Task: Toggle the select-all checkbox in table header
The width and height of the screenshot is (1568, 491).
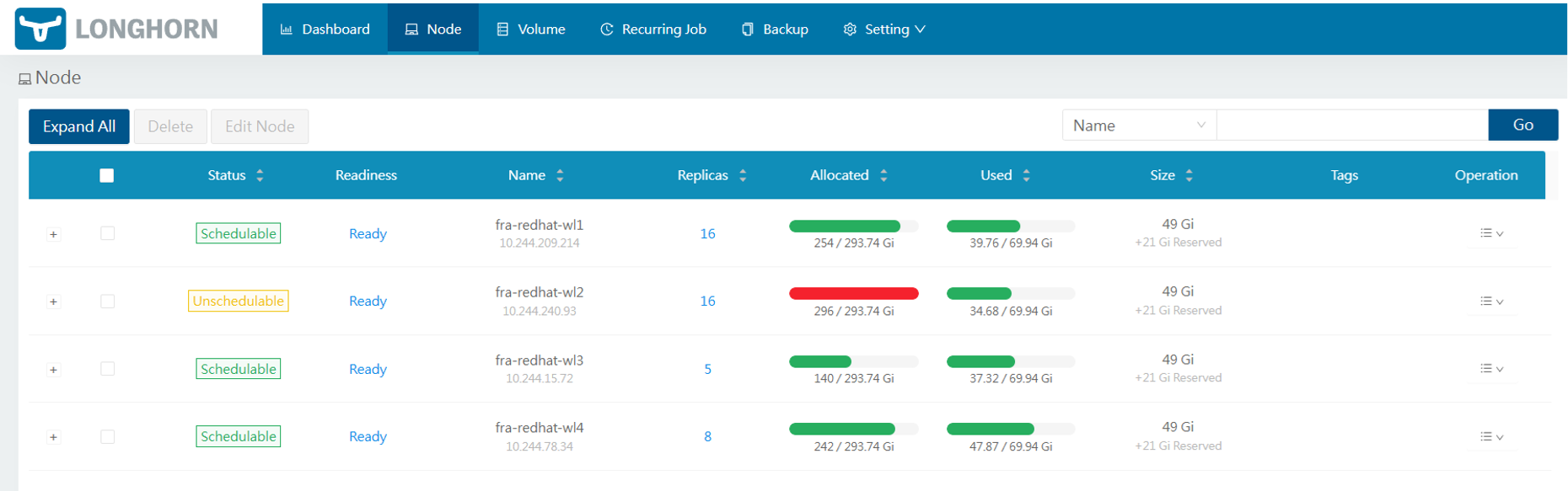Action: 106,175
